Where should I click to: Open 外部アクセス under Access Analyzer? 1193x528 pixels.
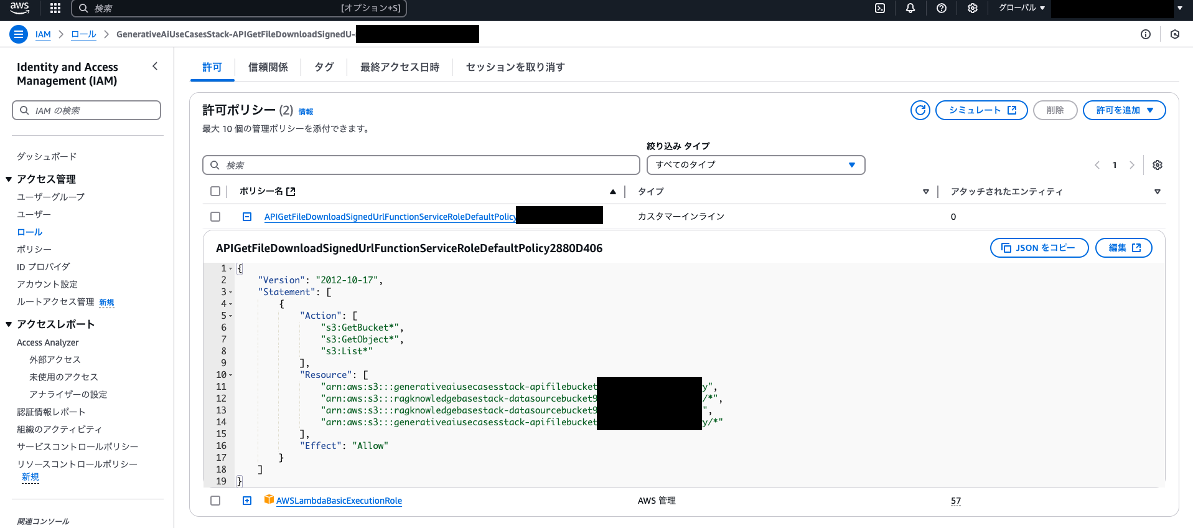tap(55, 359)
